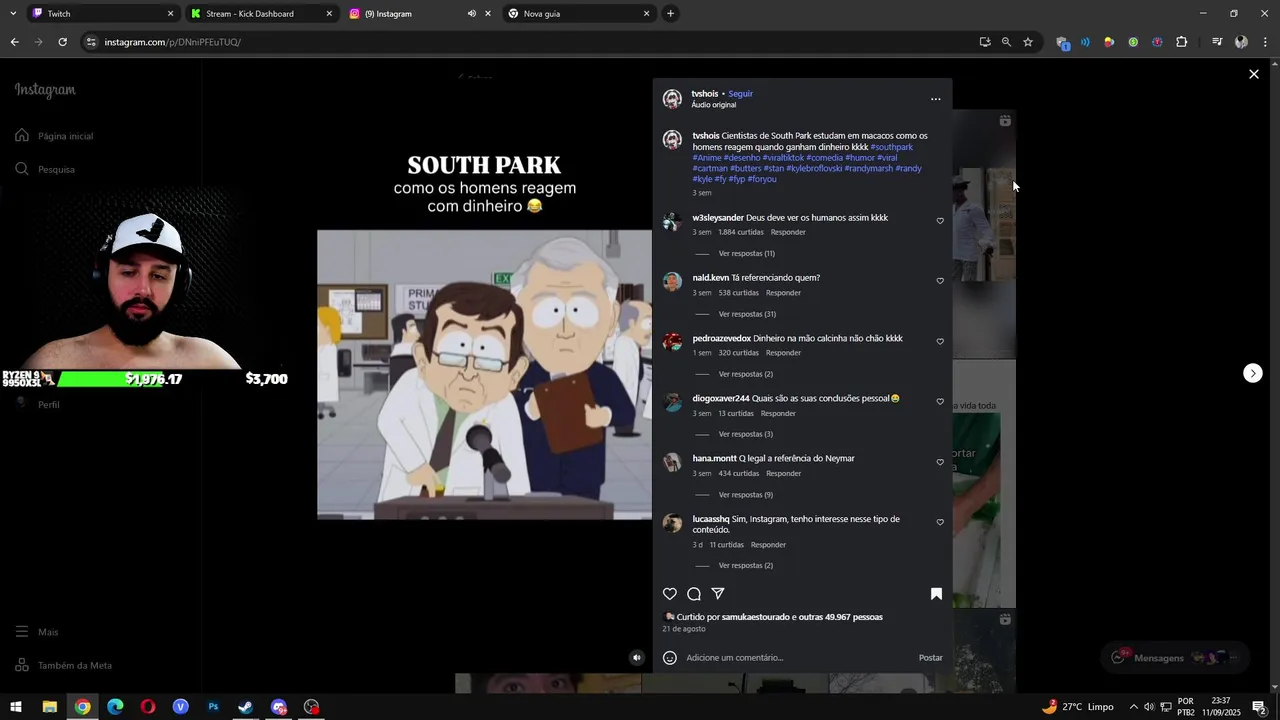Screen dimensions: 1280x720
Task: Open the tab search dropdown arrow
Action: click(12, 14)
